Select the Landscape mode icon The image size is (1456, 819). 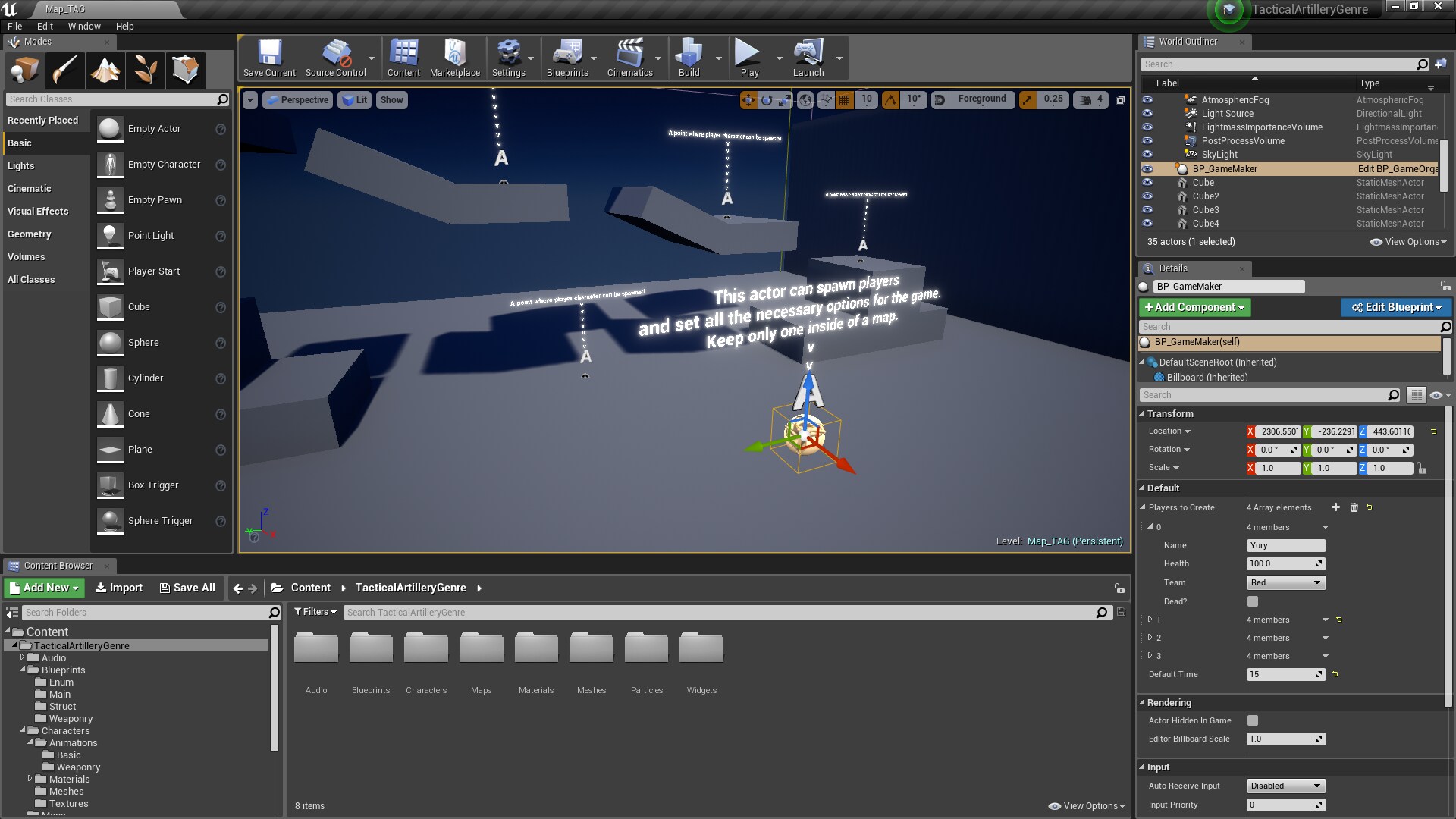(105, 71)
